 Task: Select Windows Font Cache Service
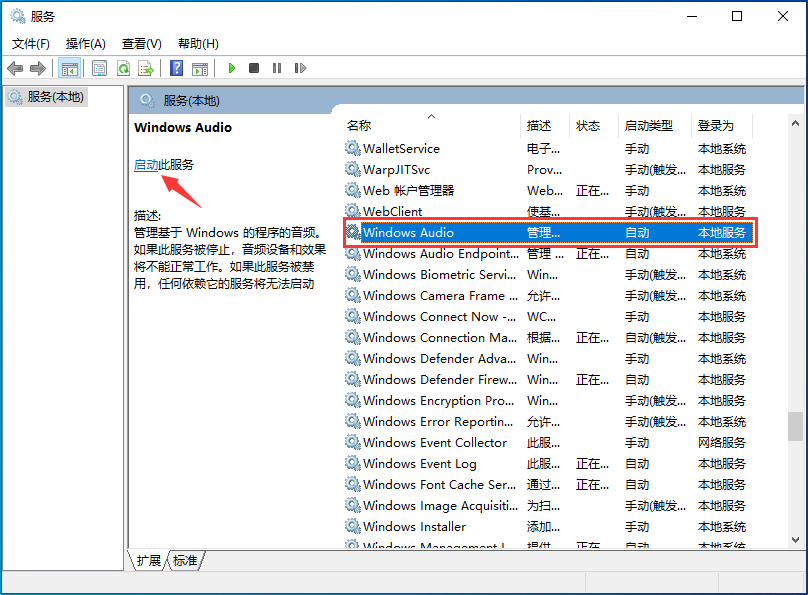pos(440,485)
